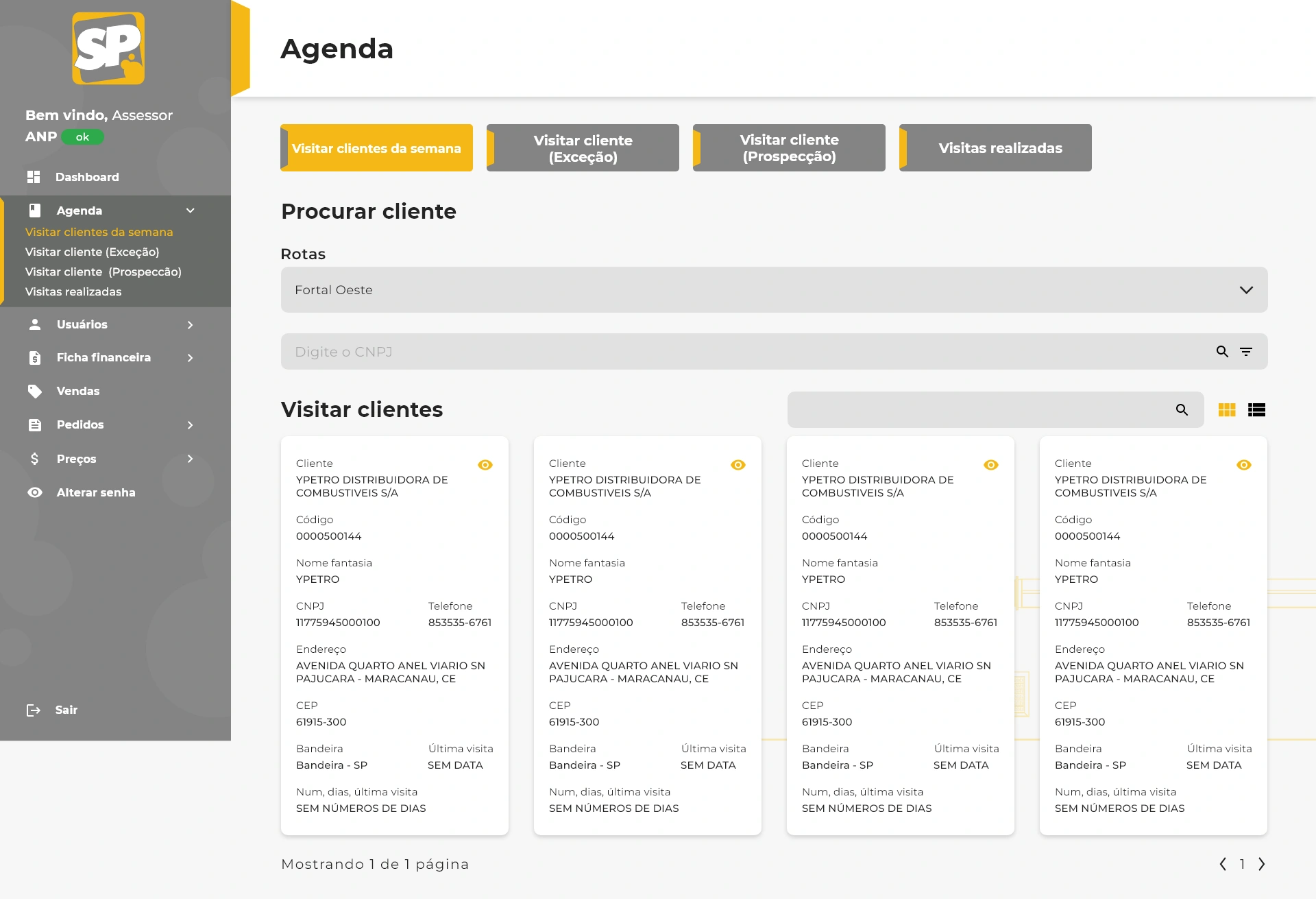
Task: Click the SP logo in sidebar
Action: click(x=108, y=48)
